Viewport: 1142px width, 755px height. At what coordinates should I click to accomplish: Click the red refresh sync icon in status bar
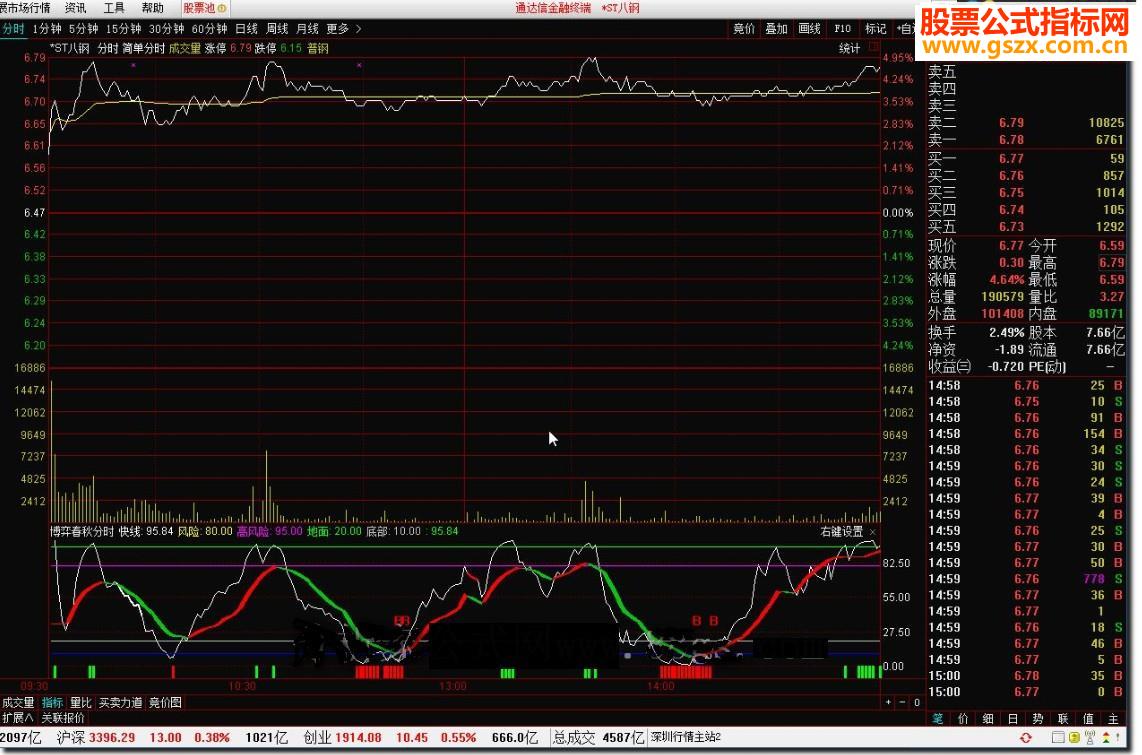[1025, 738]
